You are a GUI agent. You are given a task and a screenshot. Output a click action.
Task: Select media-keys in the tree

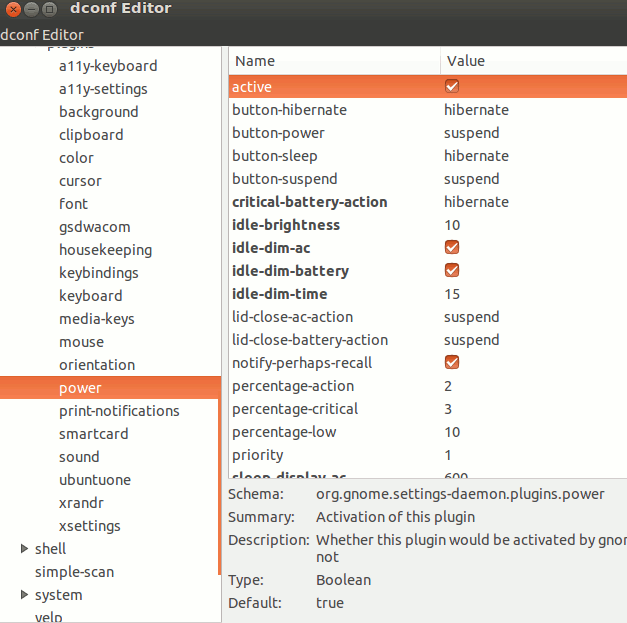[x=97, y=319]
